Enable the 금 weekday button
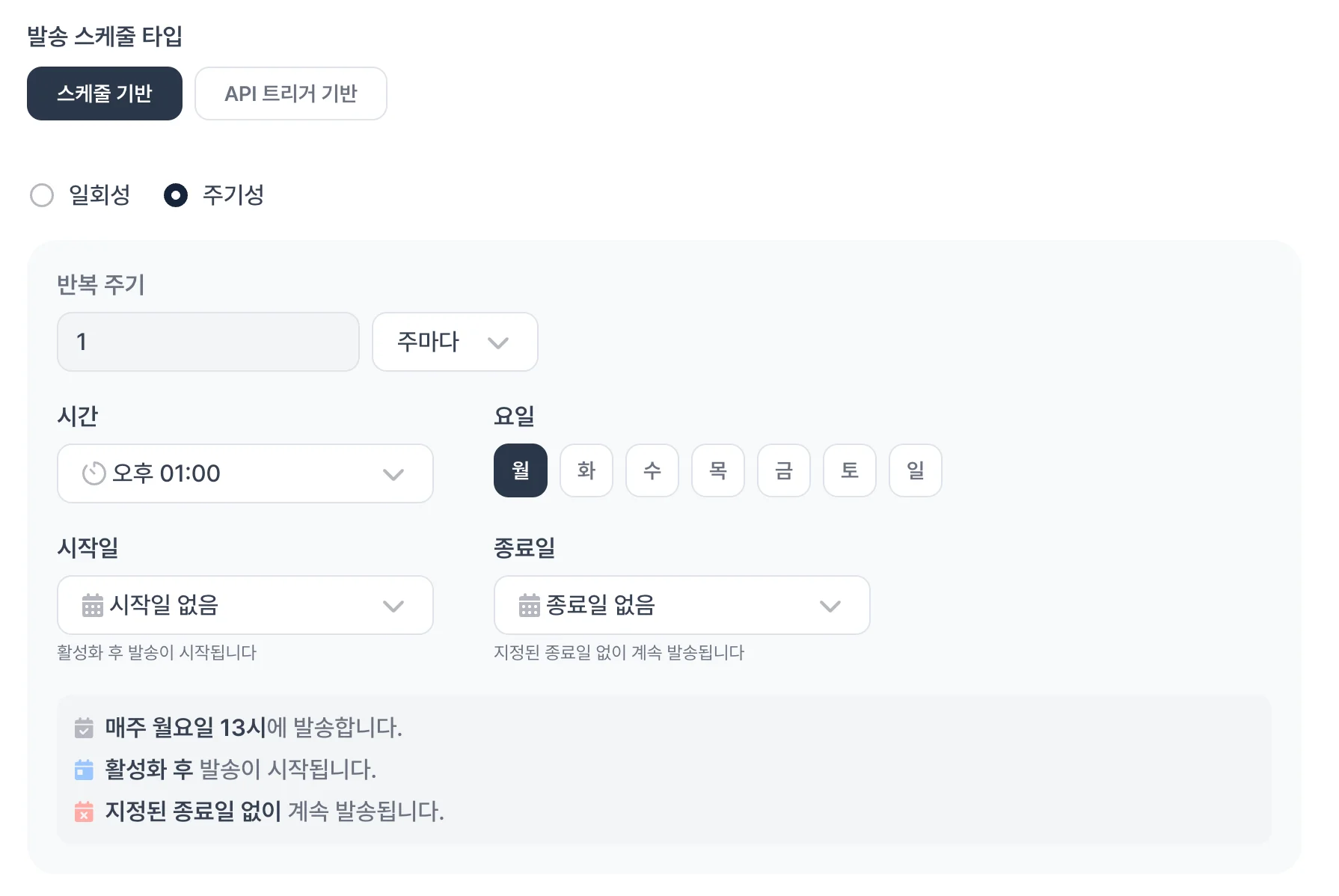 click(x=783, y=470)
